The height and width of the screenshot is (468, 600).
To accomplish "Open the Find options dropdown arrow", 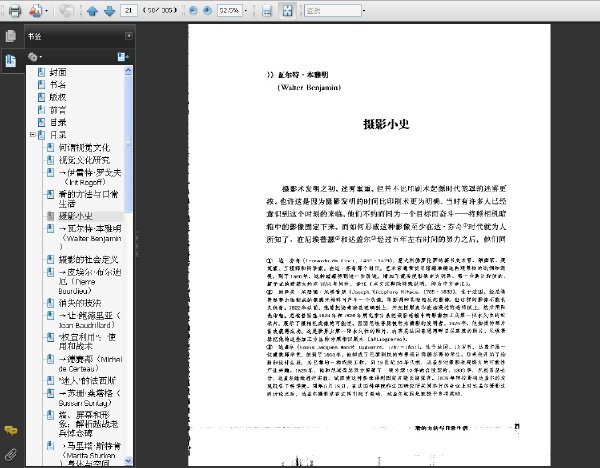I will [364, 11].
